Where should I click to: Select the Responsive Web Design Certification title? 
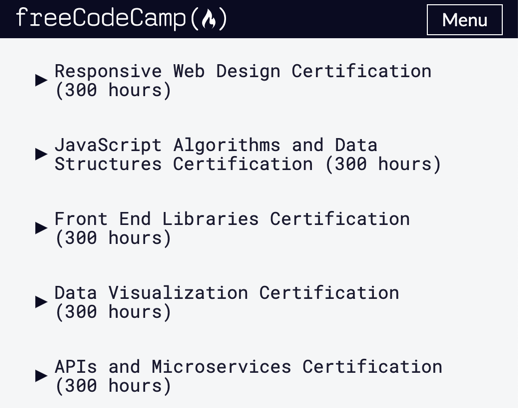coord(243,71)
